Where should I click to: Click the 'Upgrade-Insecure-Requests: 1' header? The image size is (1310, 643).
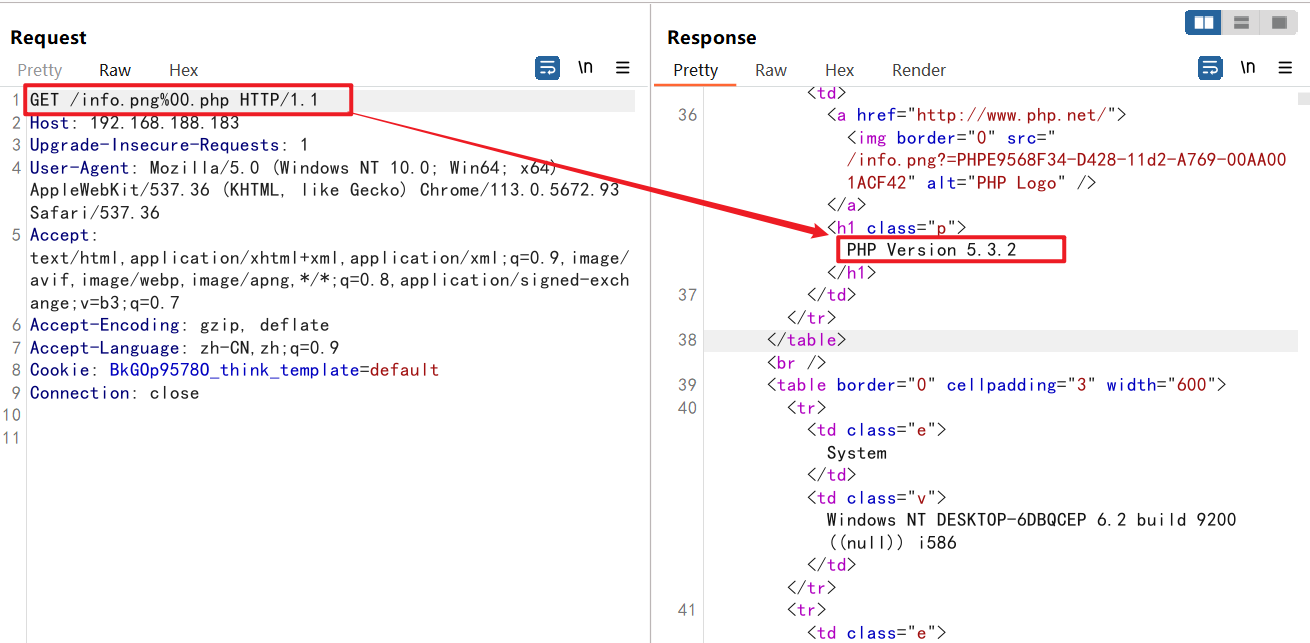169,145
